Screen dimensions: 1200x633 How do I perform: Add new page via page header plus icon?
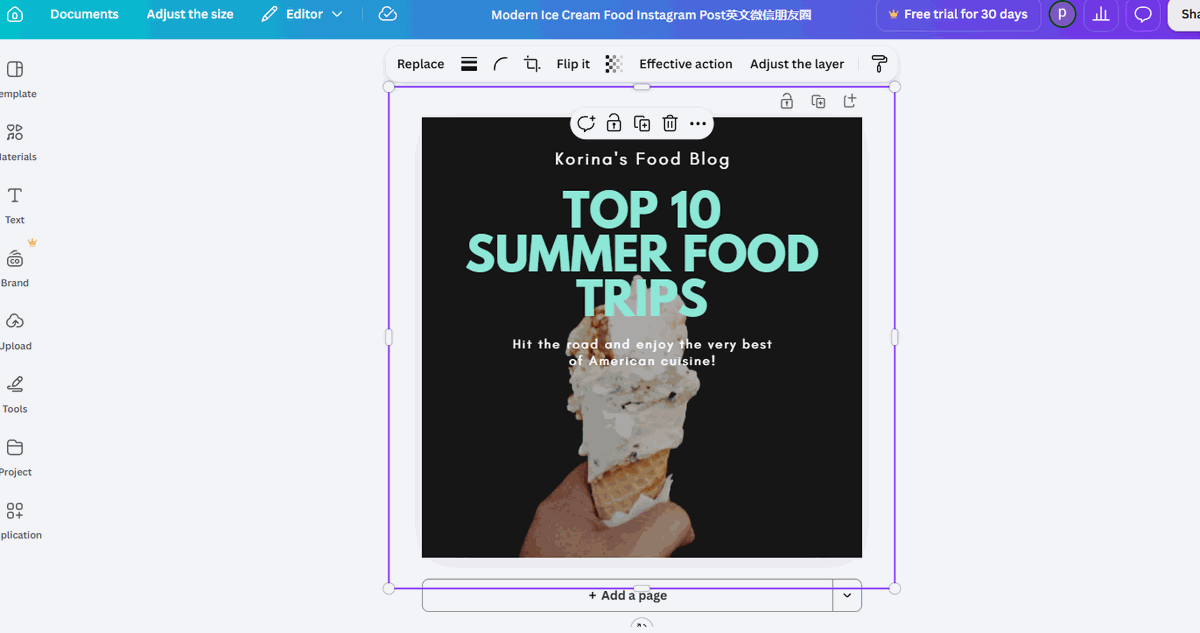(x=850, y=101)
